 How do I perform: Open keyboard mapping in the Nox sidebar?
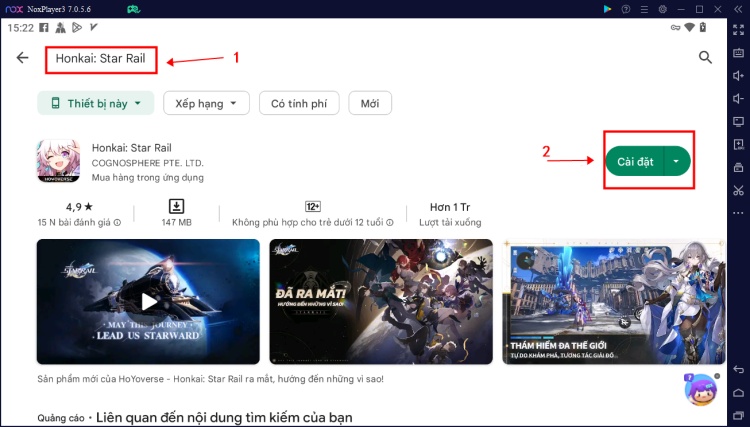point(738,53)
